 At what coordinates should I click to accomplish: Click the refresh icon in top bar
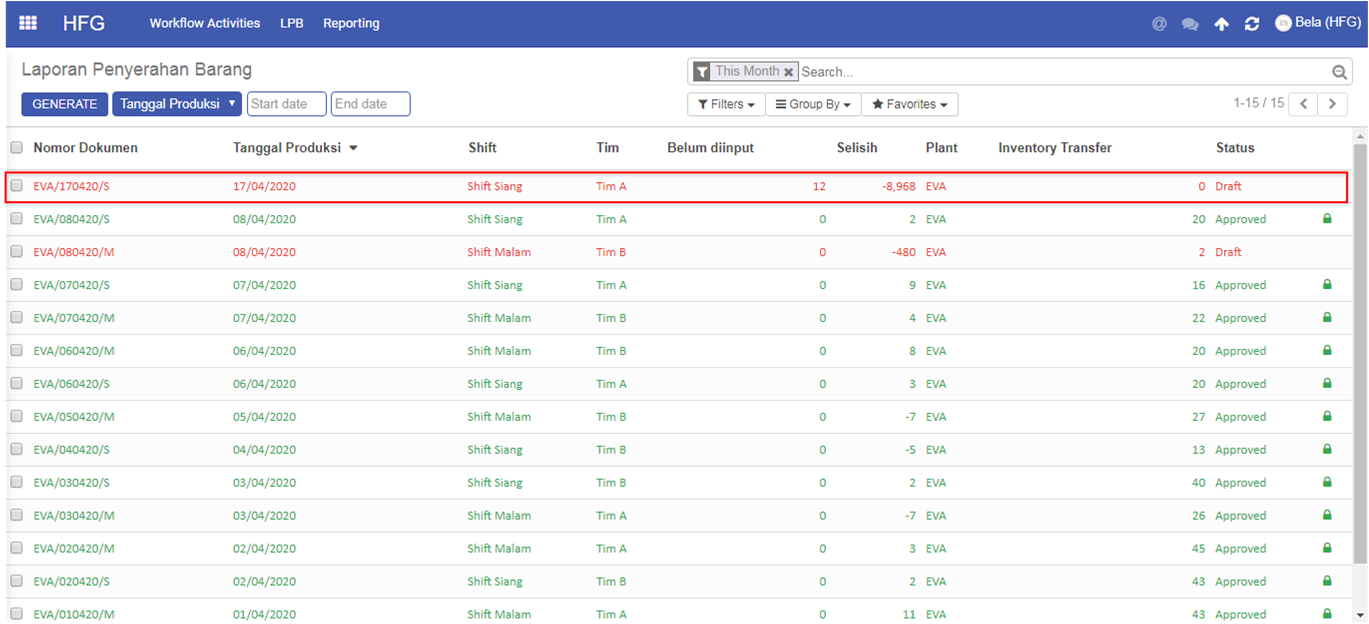(1252, 24)
